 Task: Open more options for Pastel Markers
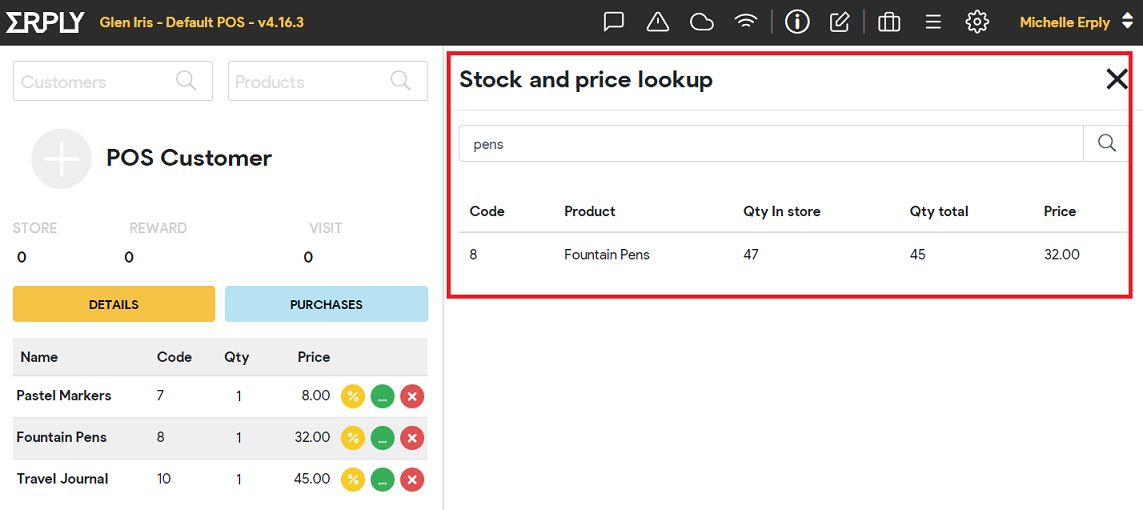coord(383,396)
